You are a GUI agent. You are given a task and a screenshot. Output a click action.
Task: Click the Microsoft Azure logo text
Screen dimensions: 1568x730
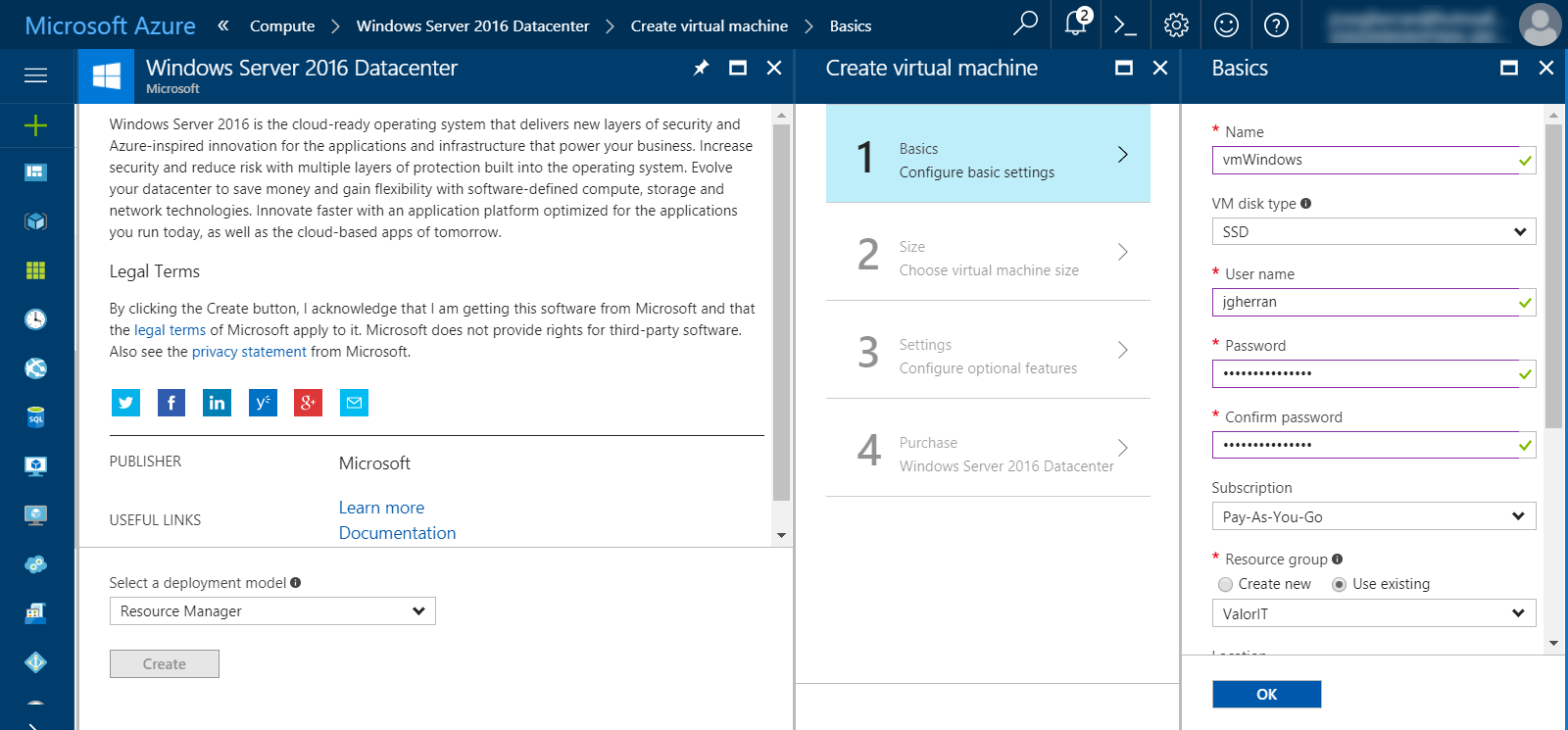[x=110, y=25]
